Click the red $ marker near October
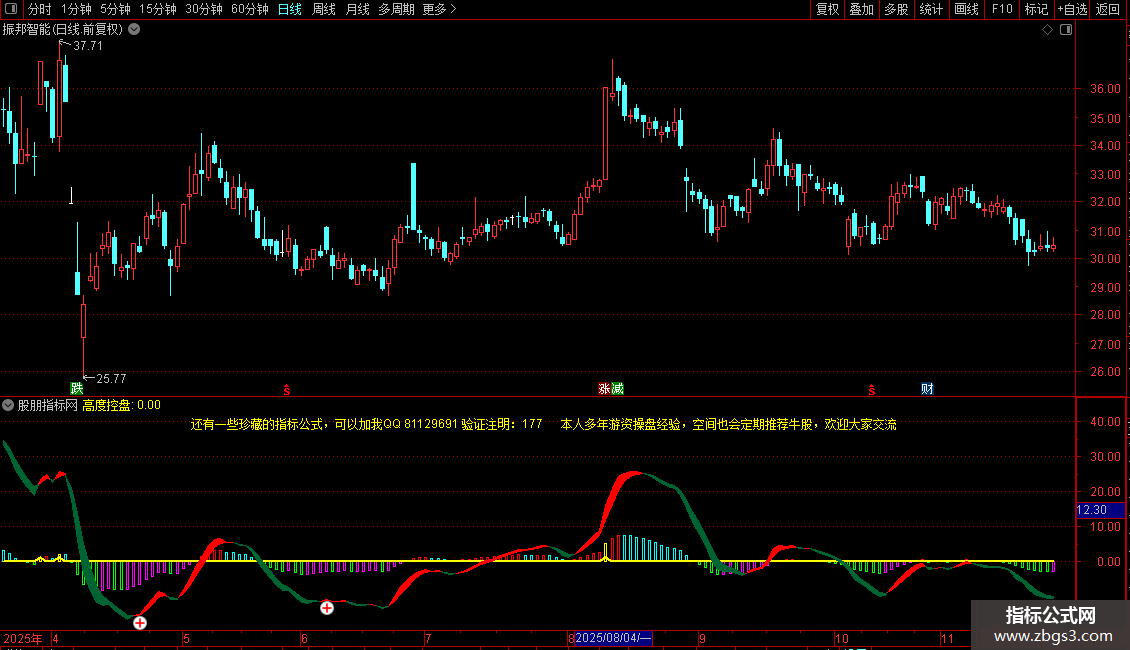Image resolution: width=1130 pixels, height=650 pixels. pyautogui.click(x=871, y=390)
